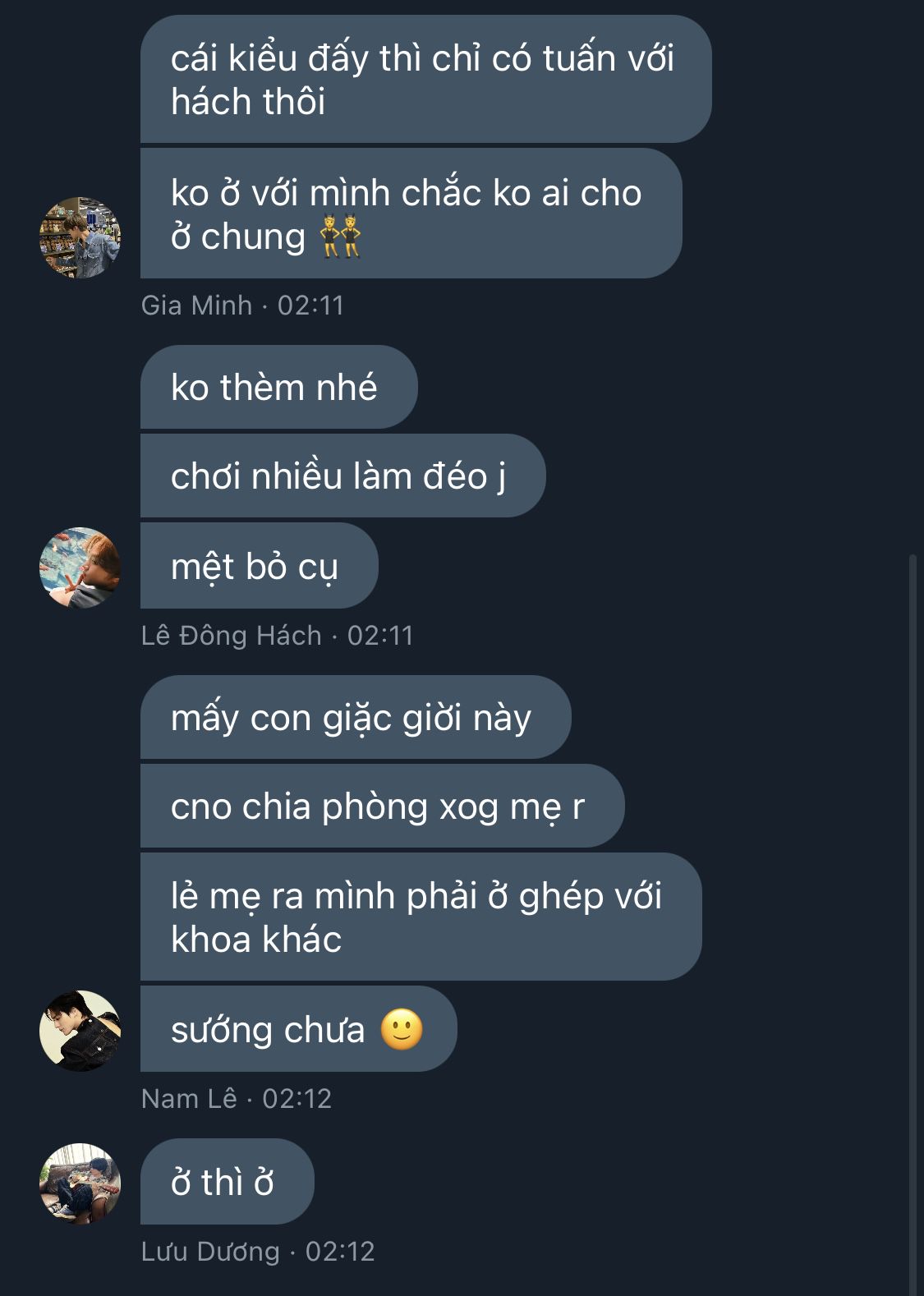Tap the 'Nam Lê · 02:12' sender label
This screenshot has width=924, height=1296.
pos(237,1099)
